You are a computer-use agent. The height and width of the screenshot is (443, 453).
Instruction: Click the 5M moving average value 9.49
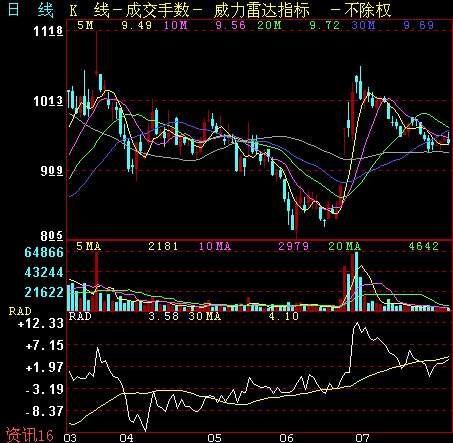pos(137,25)
